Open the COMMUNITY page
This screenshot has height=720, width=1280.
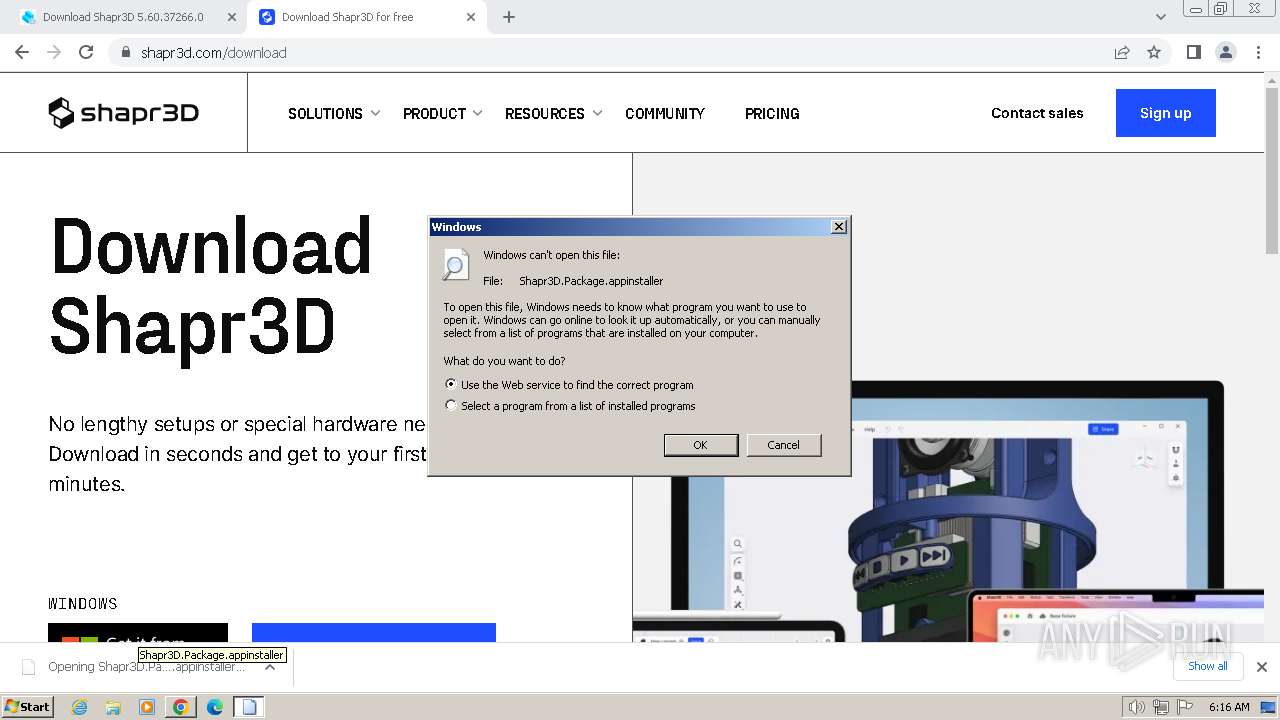[665, 113]
